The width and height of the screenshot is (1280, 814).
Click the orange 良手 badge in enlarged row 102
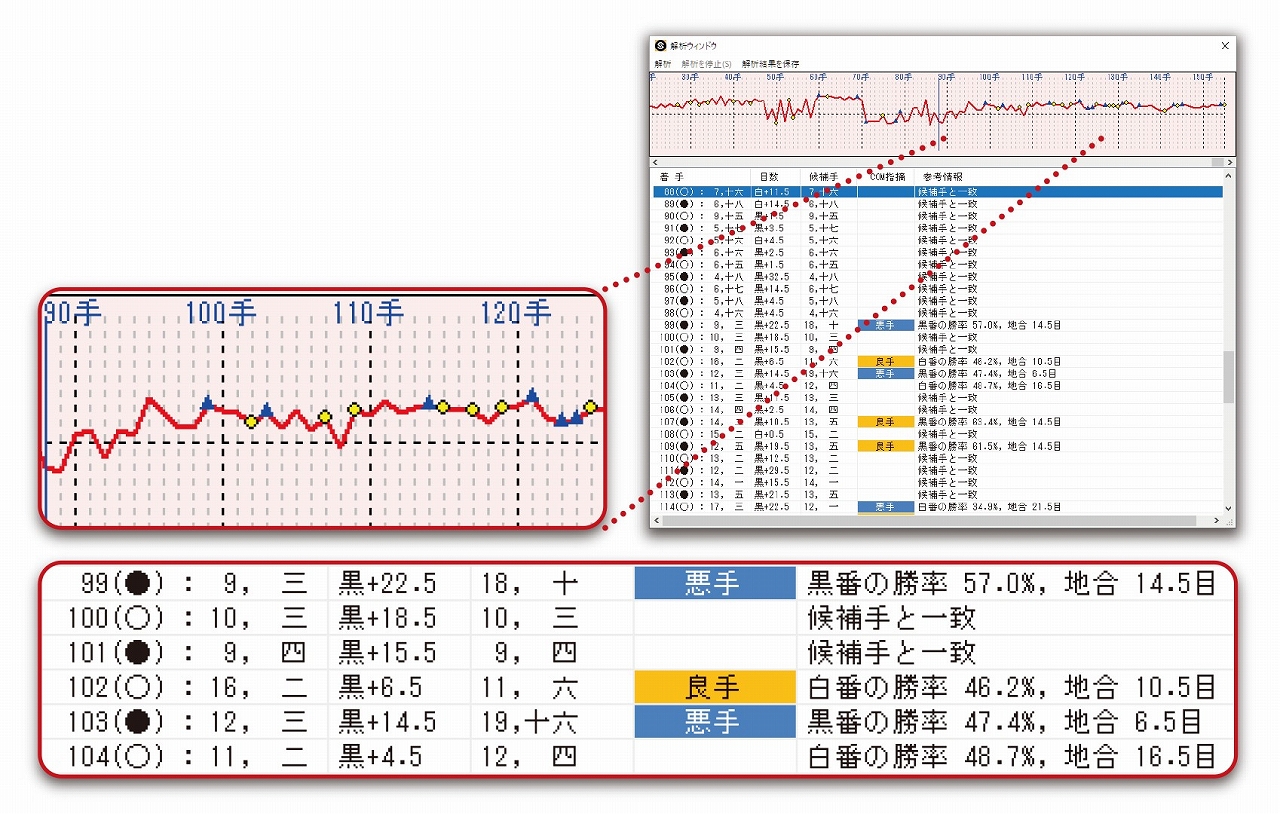point(714,687)
